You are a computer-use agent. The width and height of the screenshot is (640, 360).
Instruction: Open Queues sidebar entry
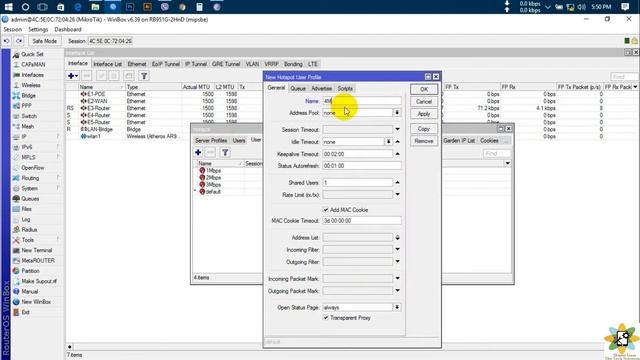(29, 199)
